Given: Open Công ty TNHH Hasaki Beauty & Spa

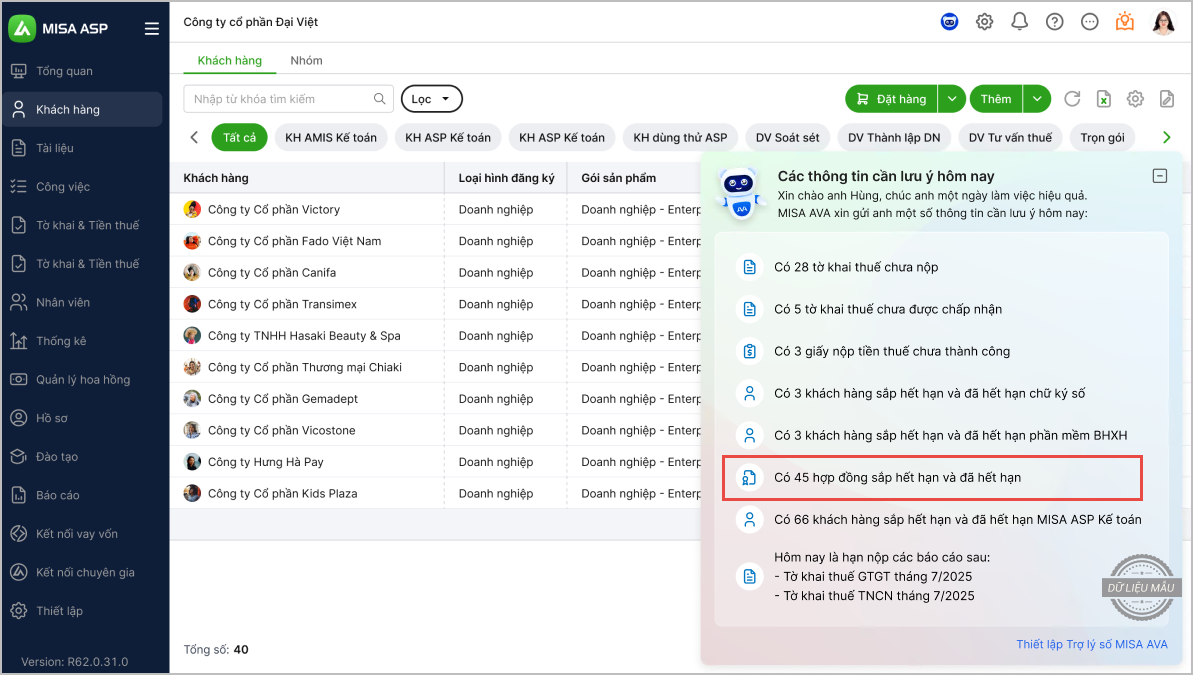Looking at the screenshot, I should (435, 336).
